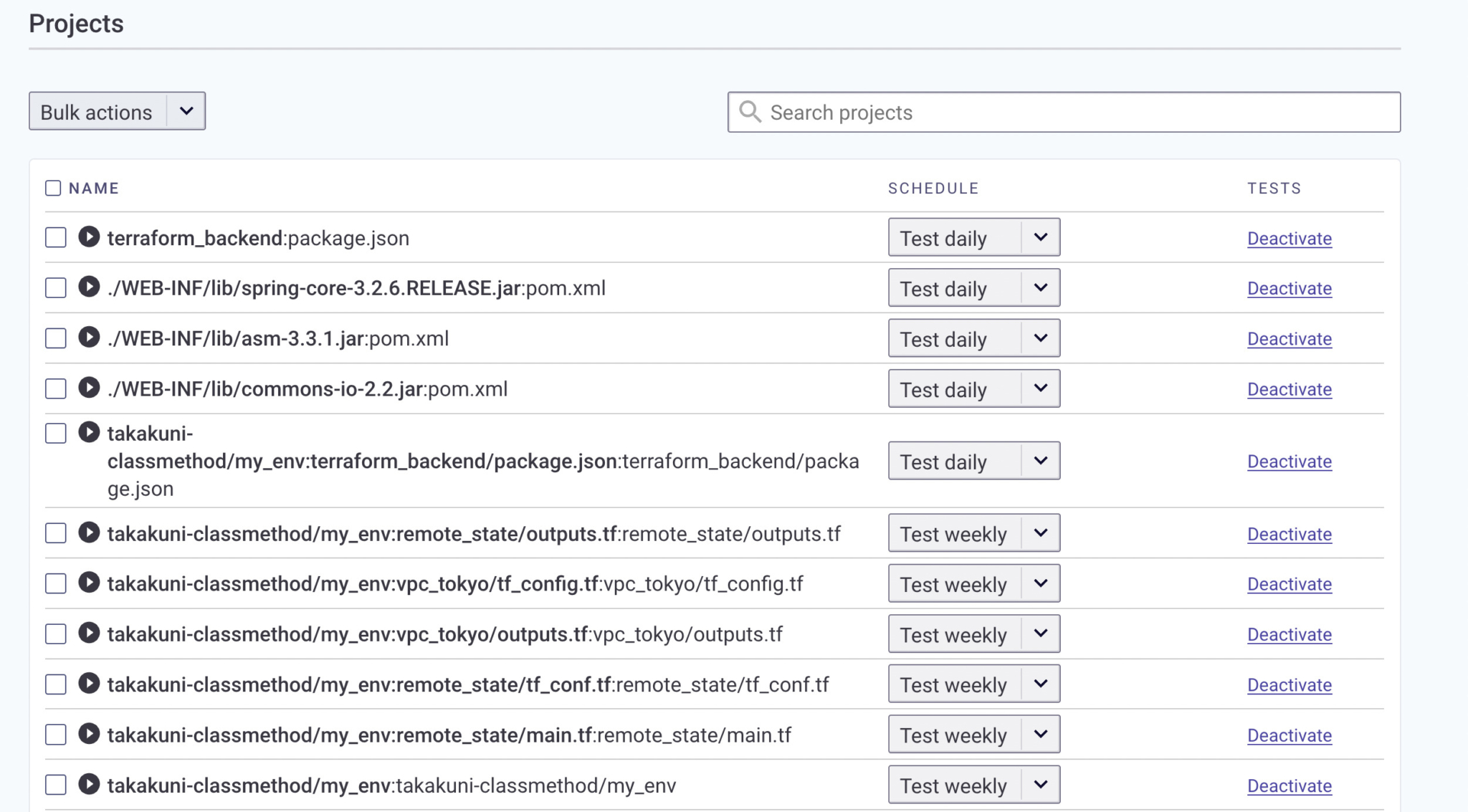Click play icon for spring-core-3.2.6.RELEASE.jar project

89,287
